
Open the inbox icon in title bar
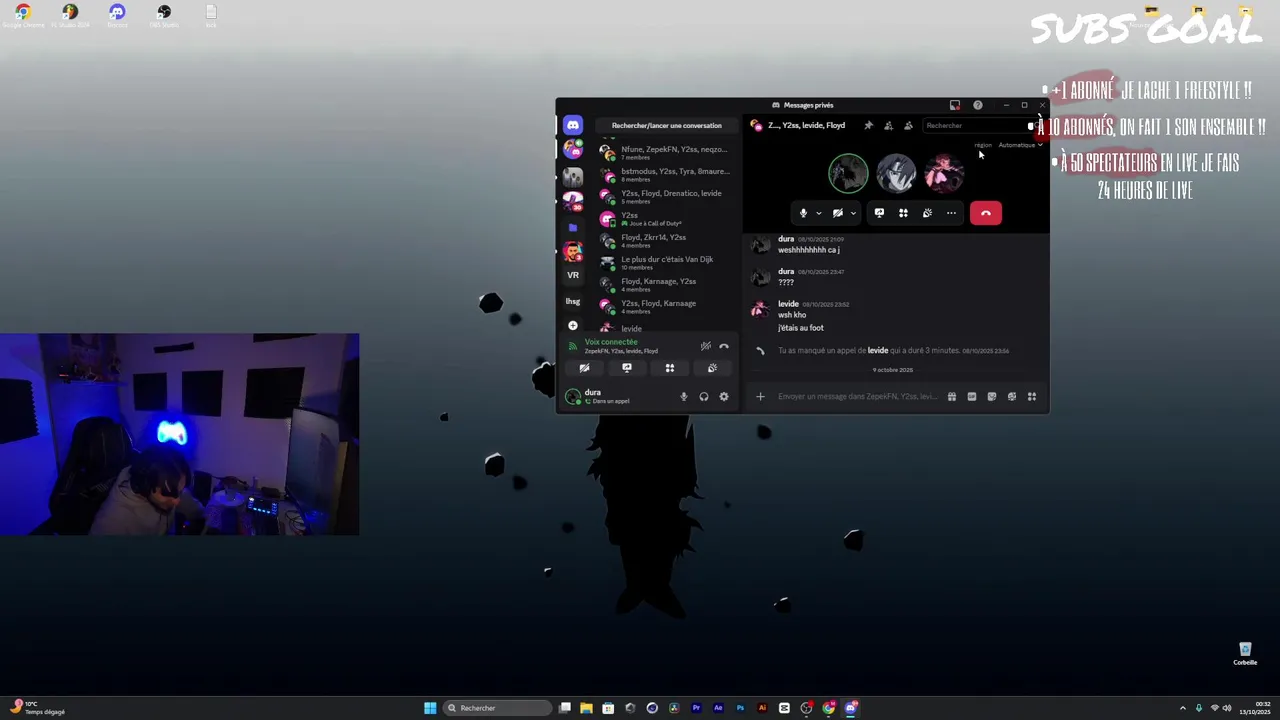click(x=955, y=105)
